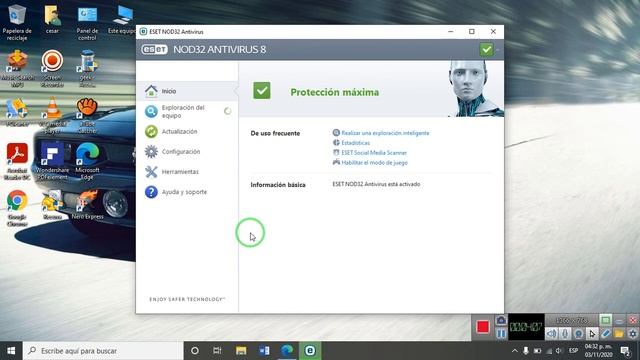Stop recording with the red square button
640x360 pixels.
[482, 327]
